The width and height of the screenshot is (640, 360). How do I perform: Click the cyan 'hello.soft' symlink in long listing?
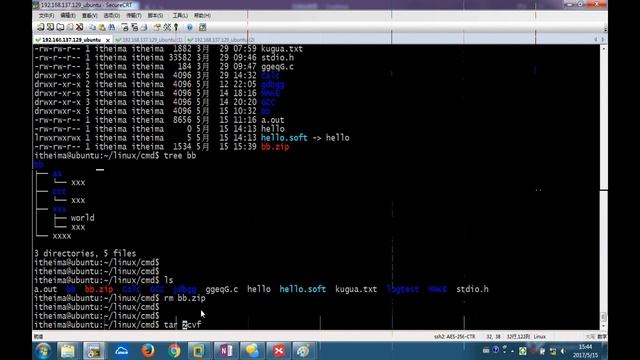pos(284,138)
